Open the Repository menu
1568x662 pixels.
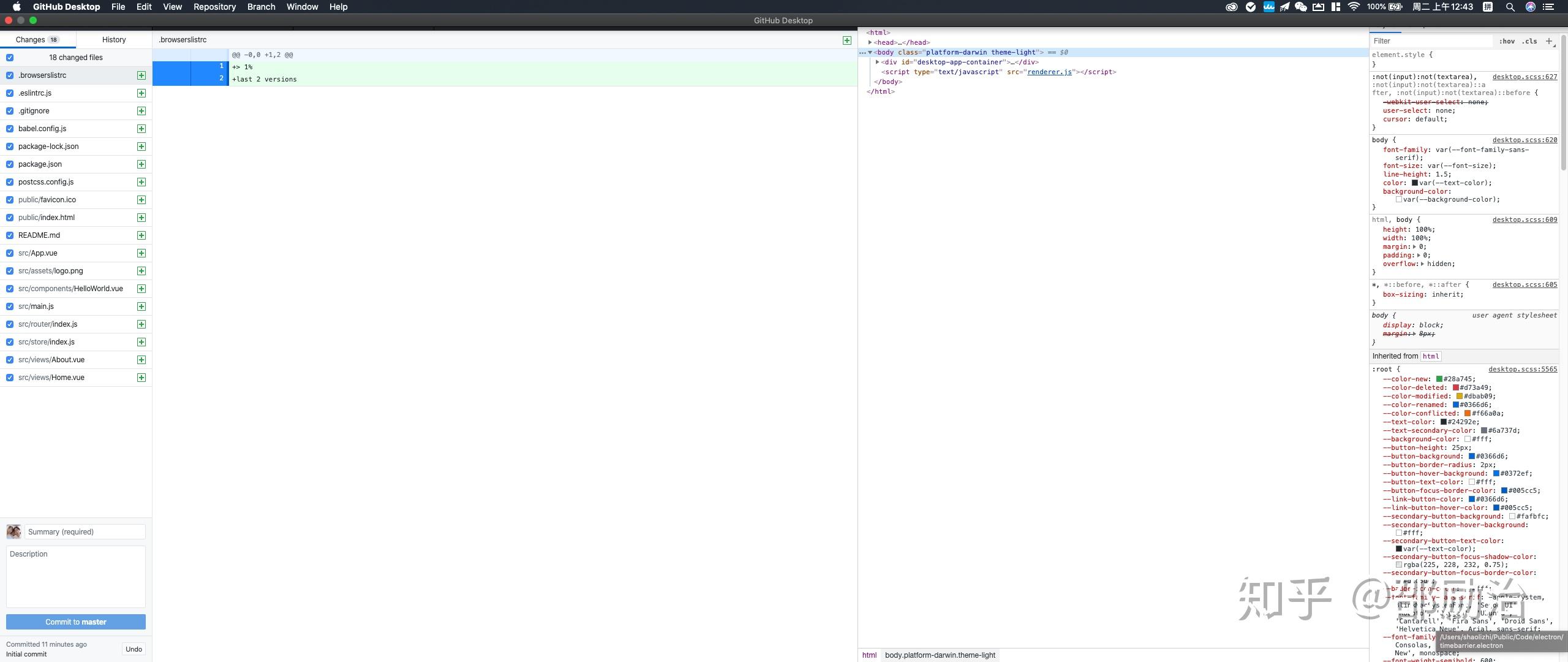pos(214,7)
